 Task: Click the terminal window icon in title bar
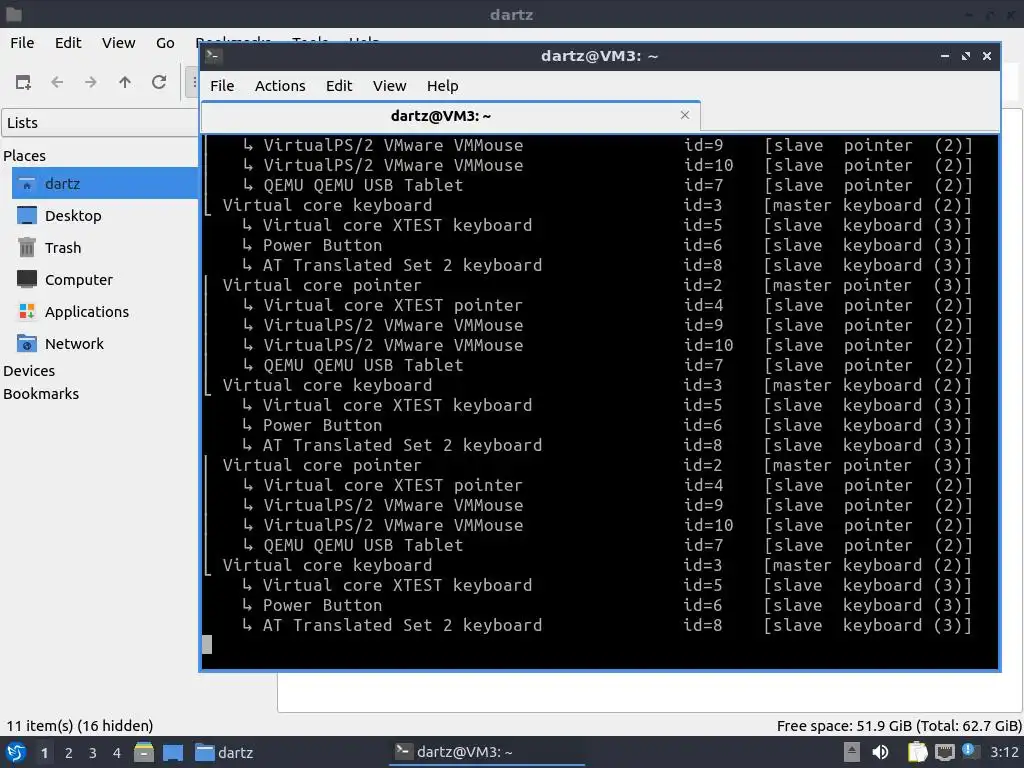[213, 56]
